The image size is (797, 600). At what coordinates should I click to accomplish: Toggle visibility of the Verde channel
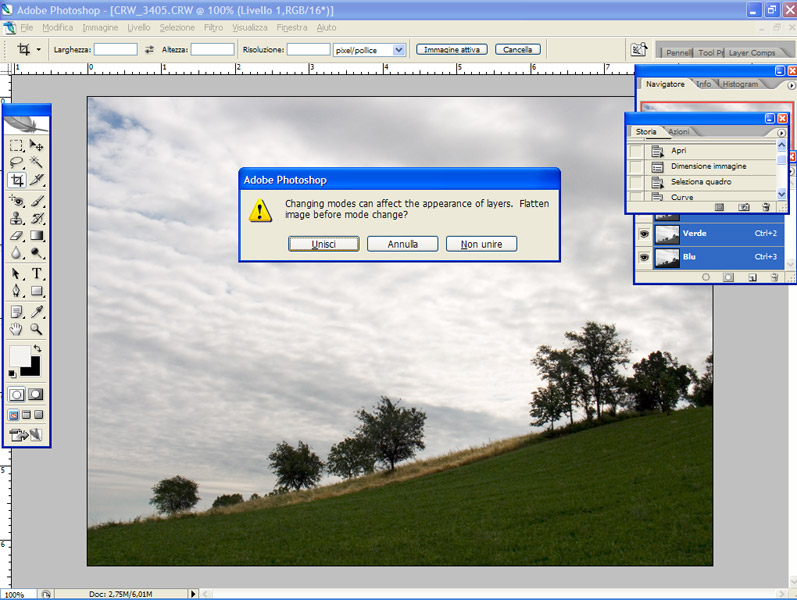[x=643, y=233]
